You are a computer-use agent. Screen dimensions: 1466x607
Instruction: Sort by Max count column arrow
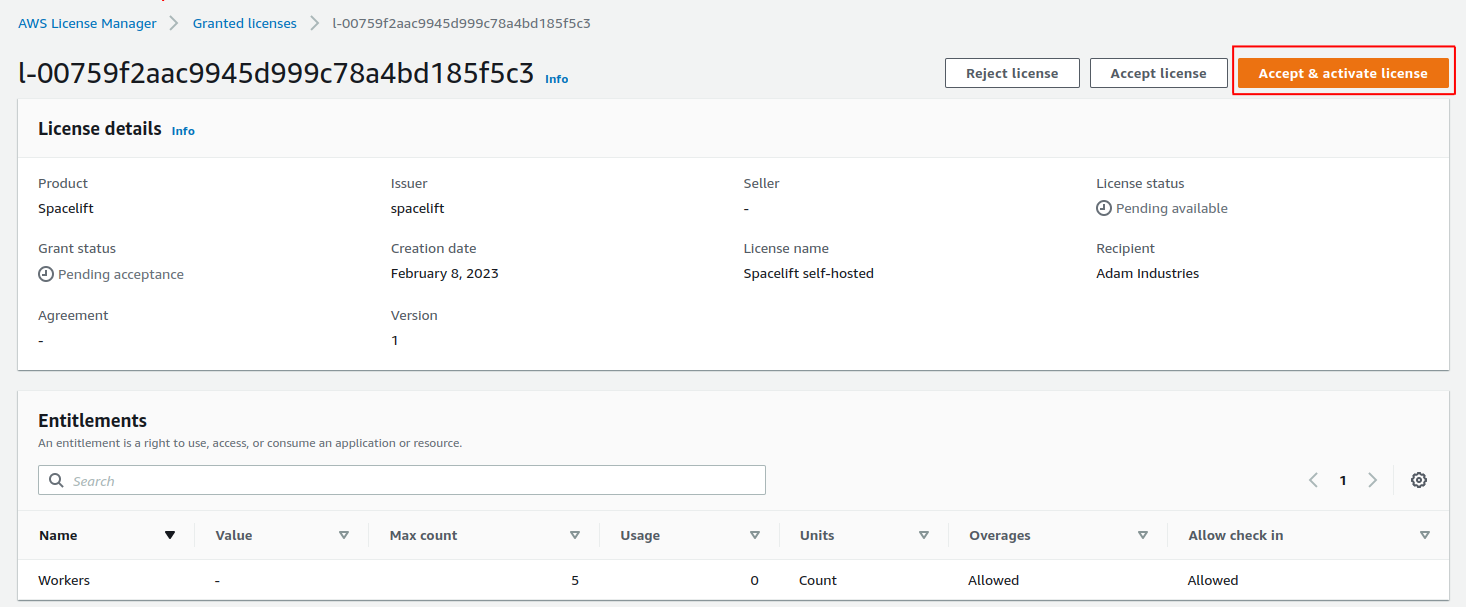574,535
